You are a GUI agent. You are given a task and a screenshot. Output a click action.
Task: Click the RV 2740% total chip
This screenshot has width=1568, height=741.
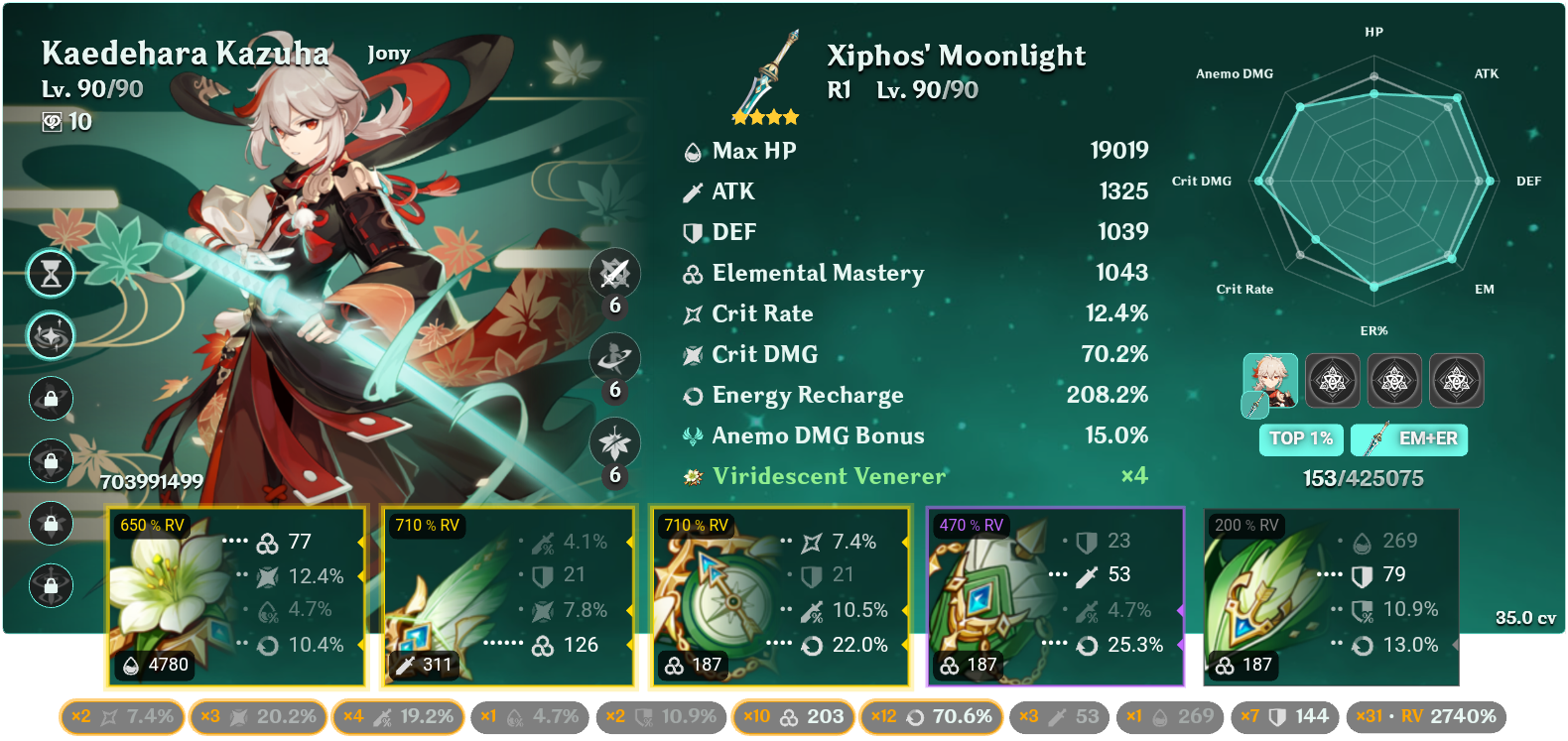(x=1426, y=716)
